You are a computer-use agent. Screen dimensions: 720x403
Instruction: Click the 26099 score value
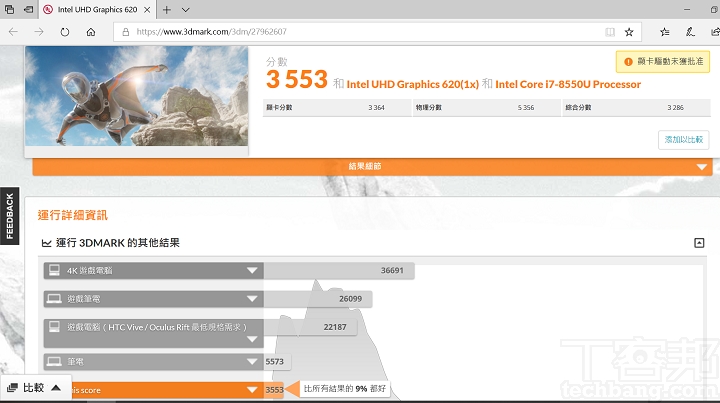[x=350, y=299]
